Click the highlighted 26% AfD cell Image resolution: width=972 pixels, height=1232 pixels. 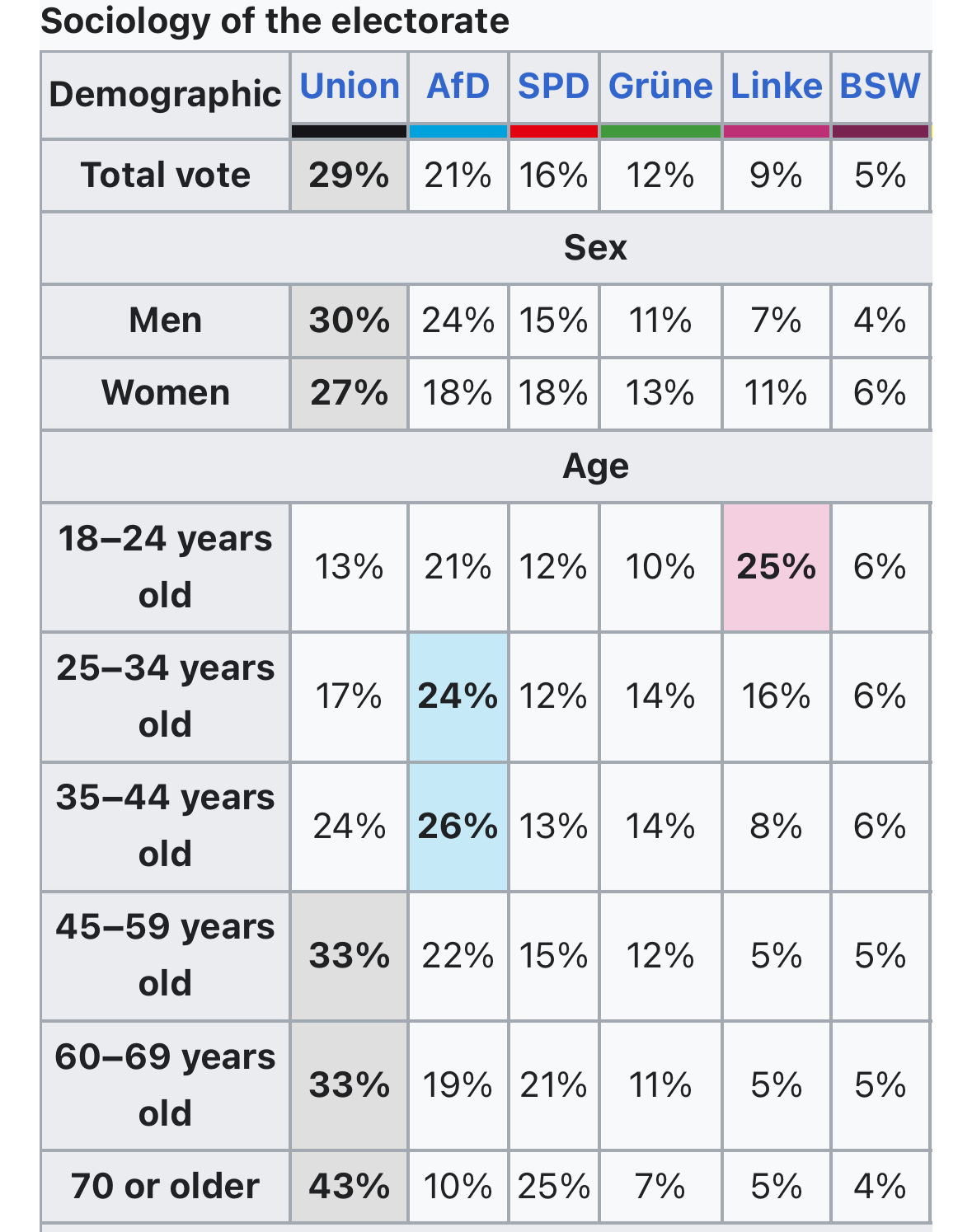pos(458,827)
